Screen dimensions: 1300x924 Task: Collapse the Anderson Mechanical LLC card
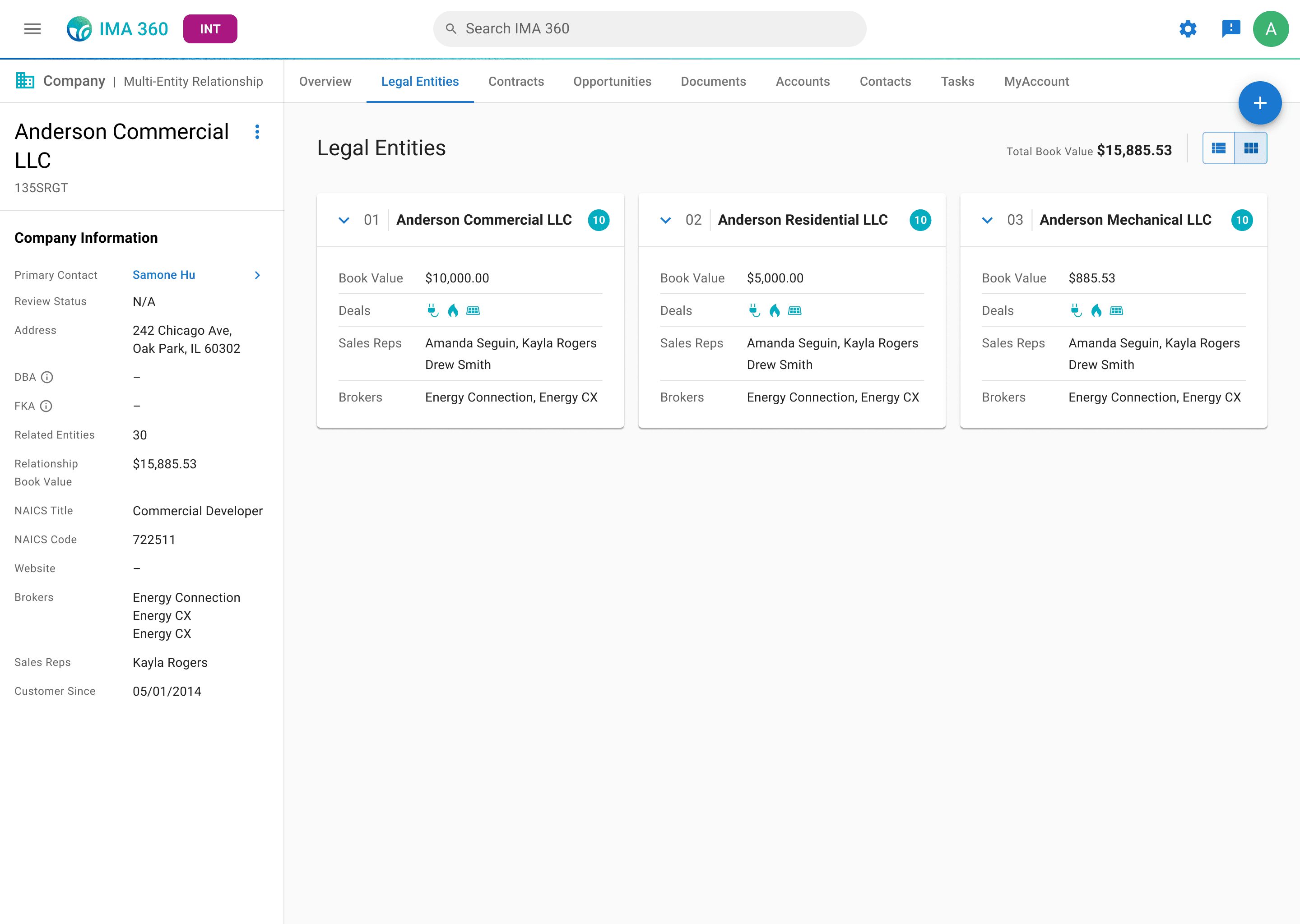click(987, 220)
